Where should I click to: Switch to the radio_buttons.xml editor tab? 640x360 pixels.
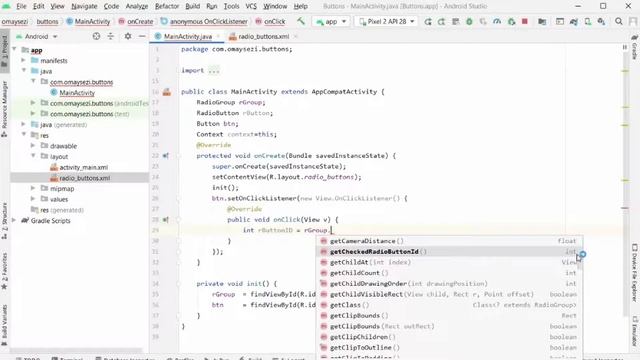click(263, 36)
